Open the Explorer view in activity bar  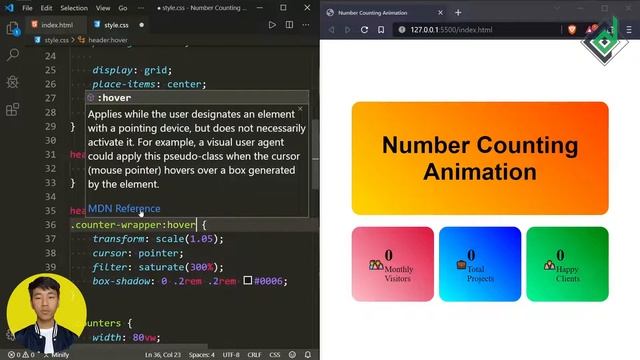point(13,29)
